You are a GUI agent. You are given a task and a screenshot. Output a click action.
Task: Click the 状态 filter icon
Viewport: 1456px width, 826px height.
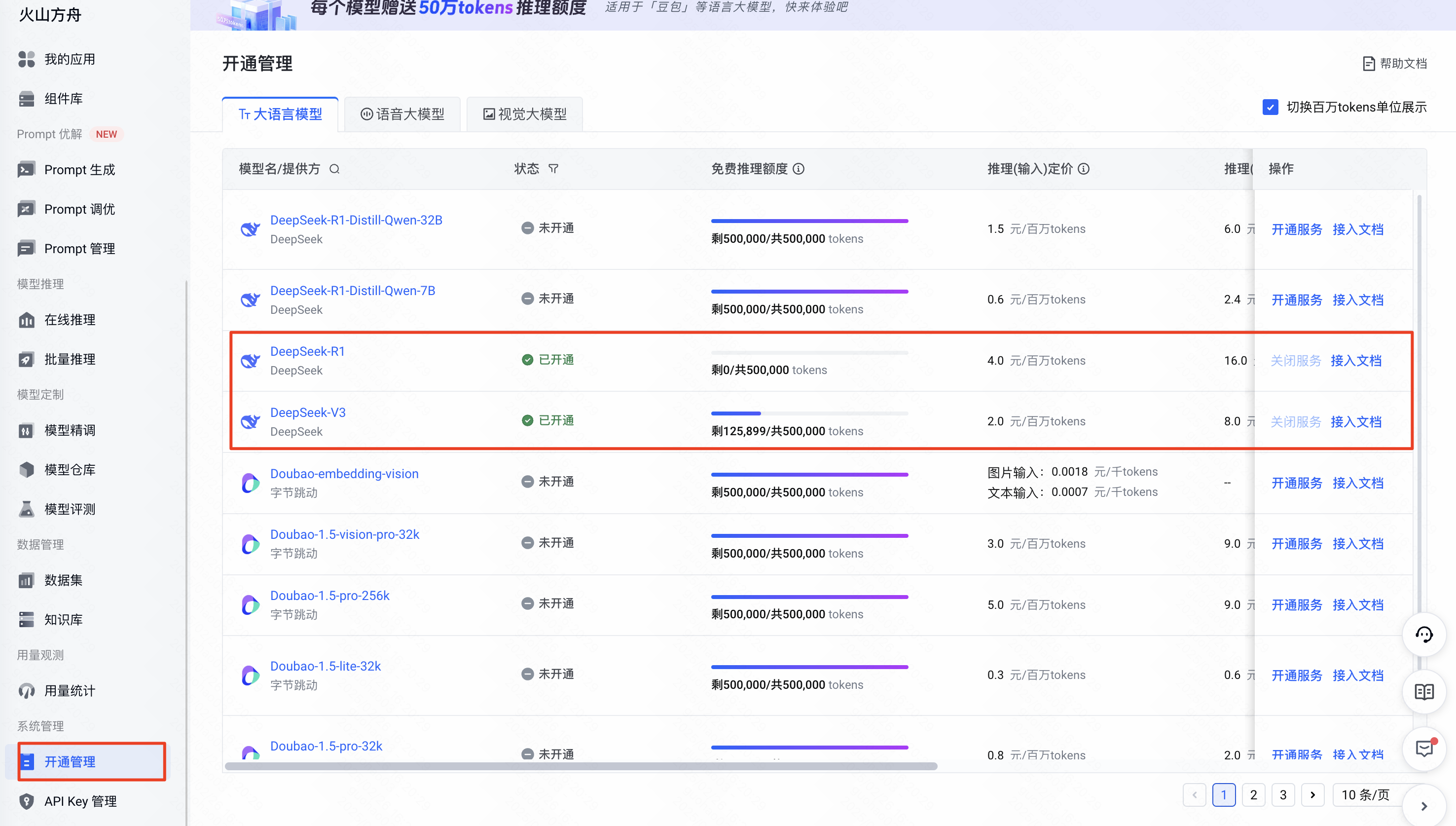pyautogui.click(x=553, y=169)
